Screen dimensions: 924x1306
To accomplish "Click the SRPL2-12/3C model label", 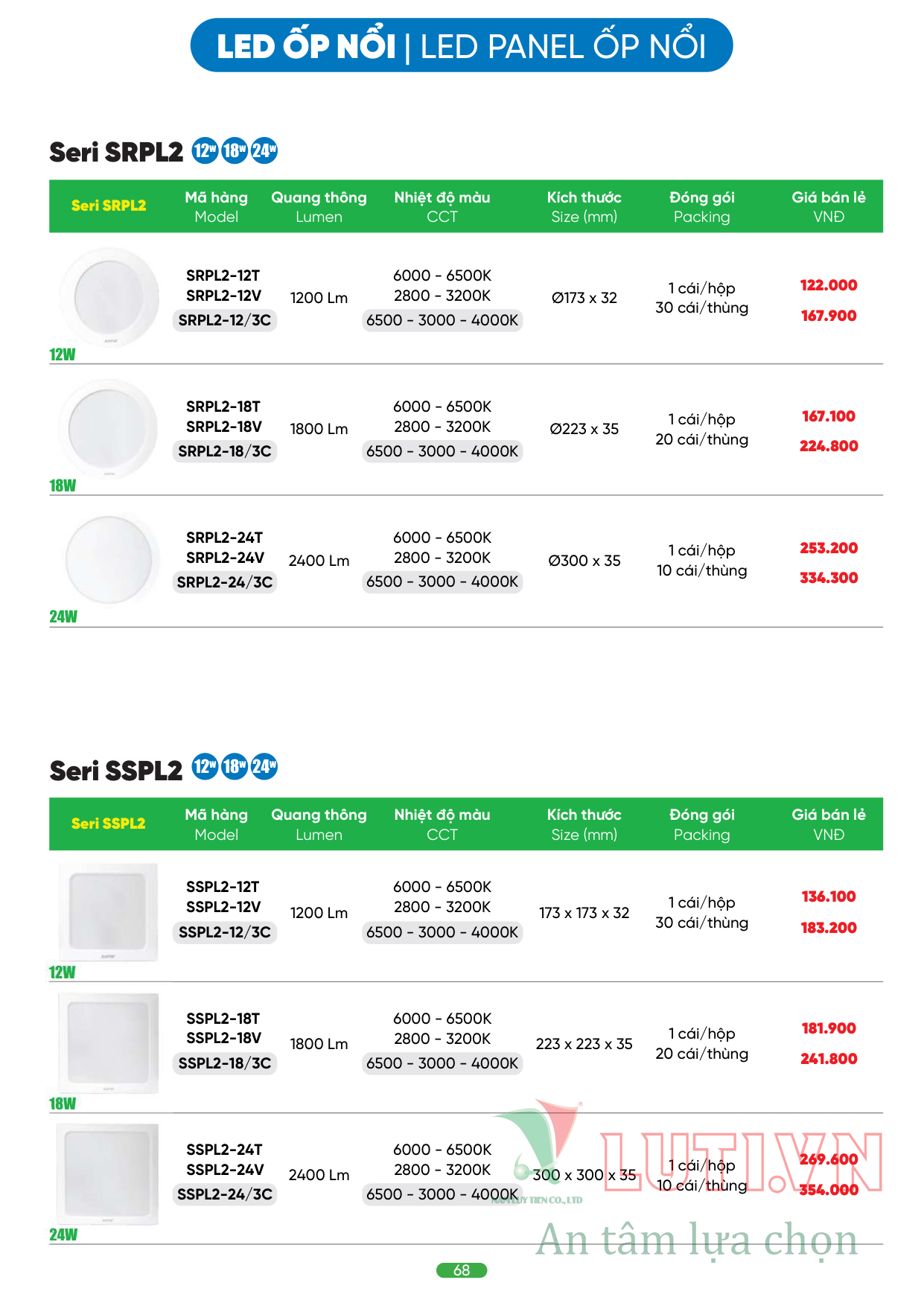I will click(225, 320).
